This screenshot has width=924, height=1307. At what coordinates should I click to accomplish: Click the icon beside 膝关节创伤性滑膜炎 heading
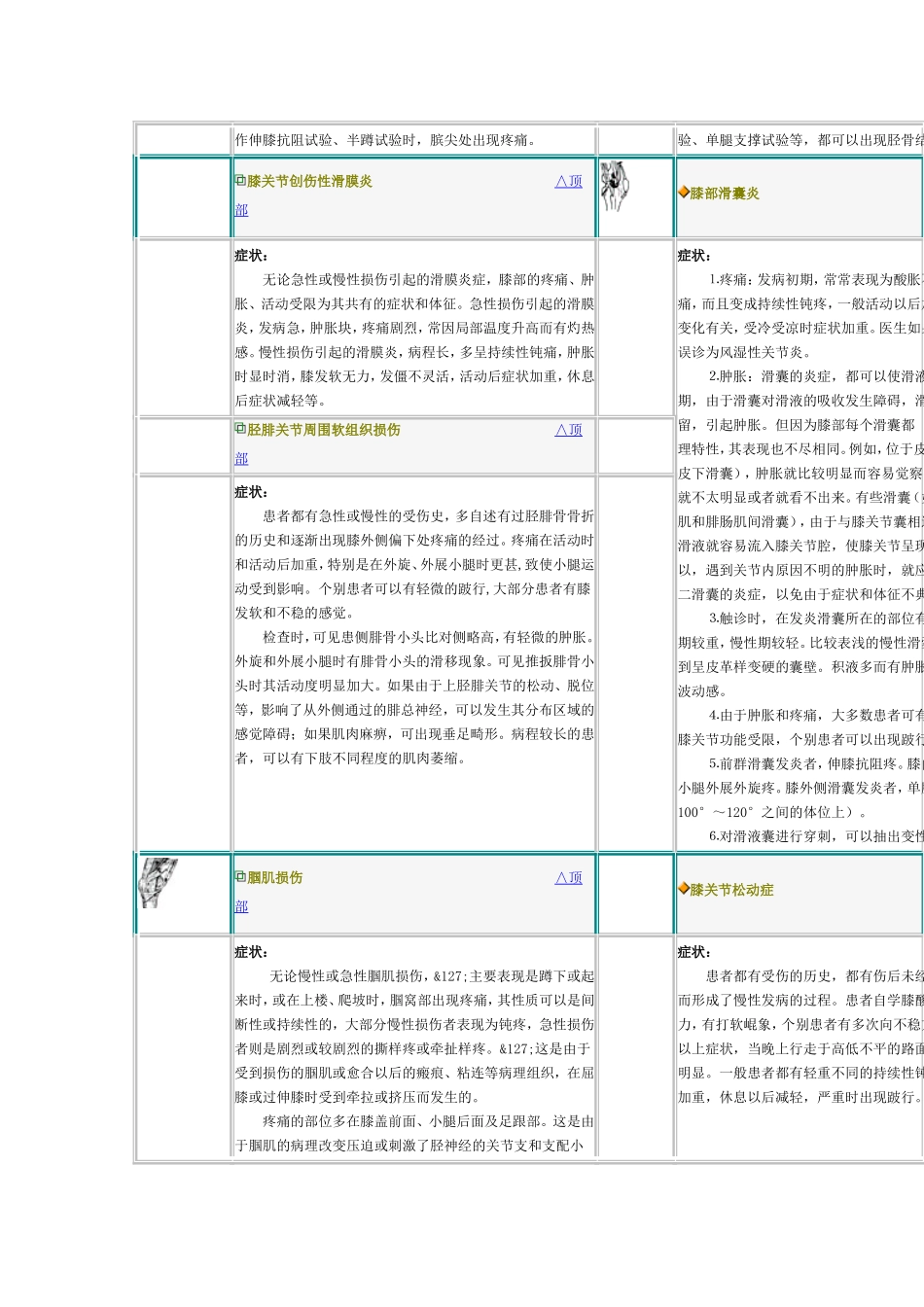coord(240,180)
